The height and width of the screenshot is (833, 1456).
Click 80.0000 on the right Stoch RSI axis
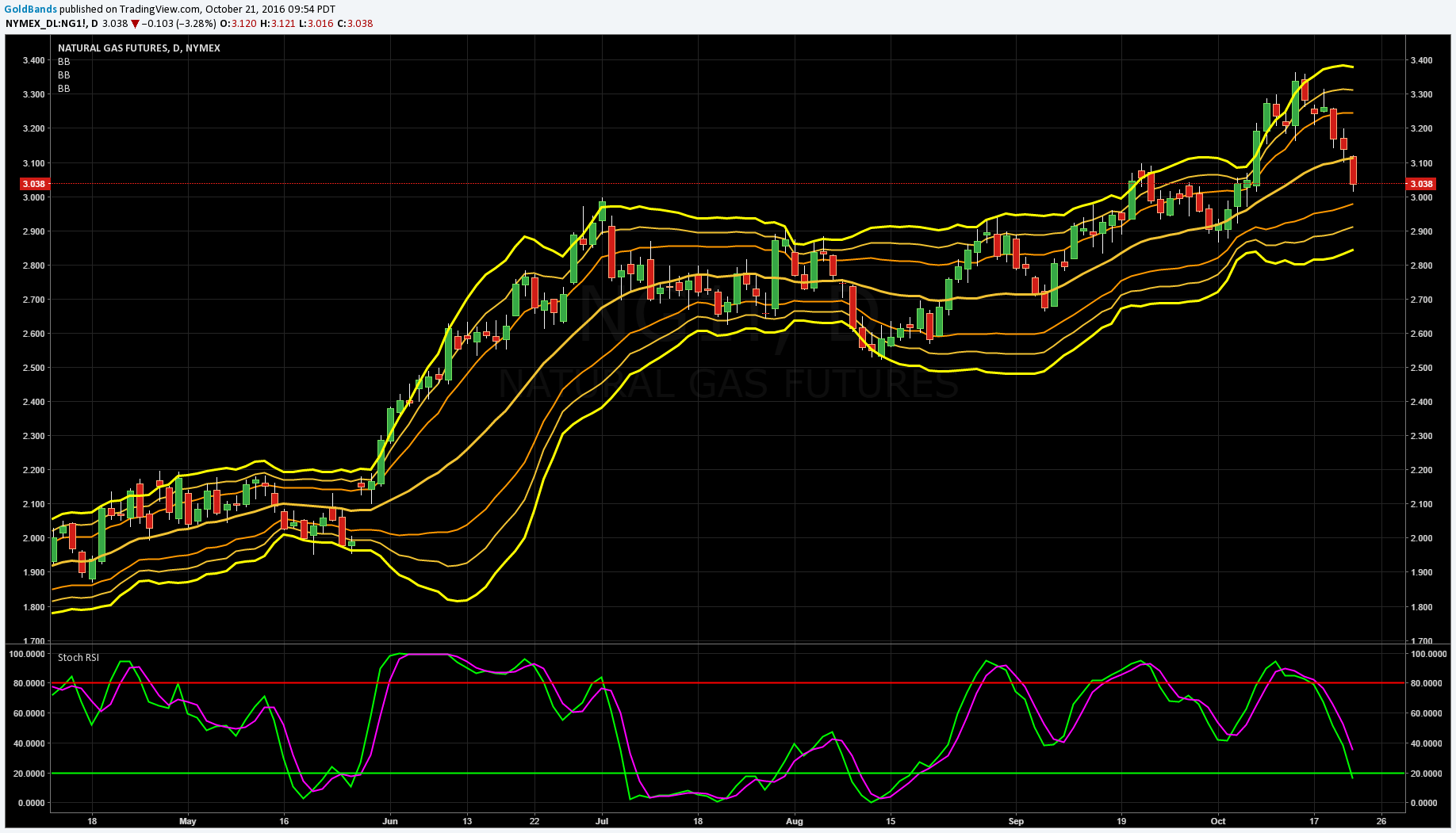pos(1427,683)
